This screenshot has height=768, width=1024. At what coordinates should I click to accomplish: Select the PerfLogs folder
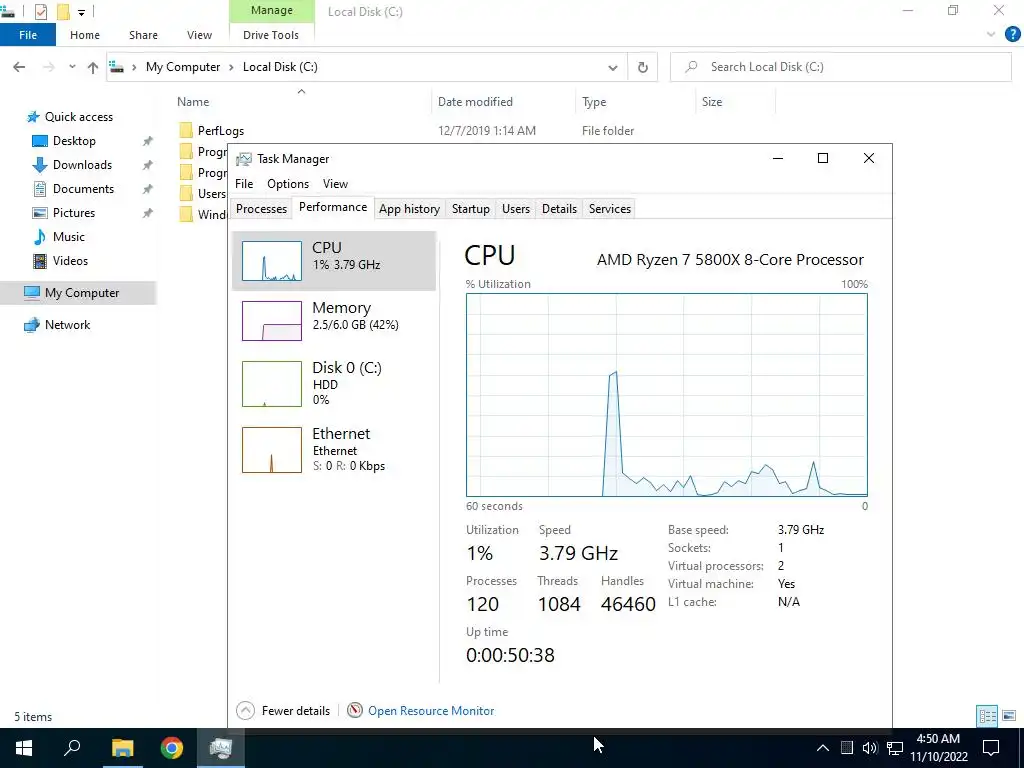[x=221, y=131]
